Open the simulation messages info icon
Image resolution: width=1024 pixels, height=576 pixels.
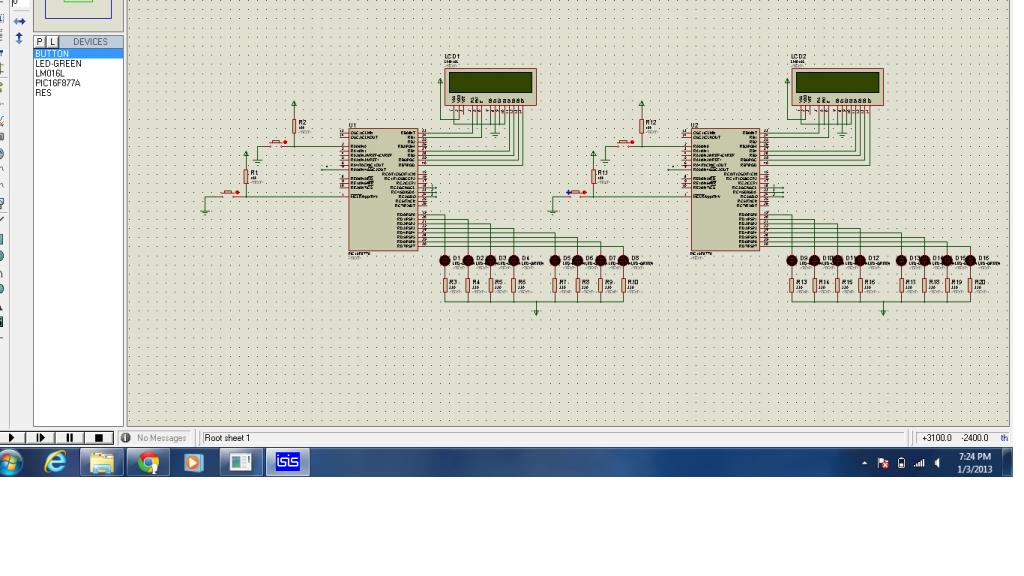(x=125, y=438)
